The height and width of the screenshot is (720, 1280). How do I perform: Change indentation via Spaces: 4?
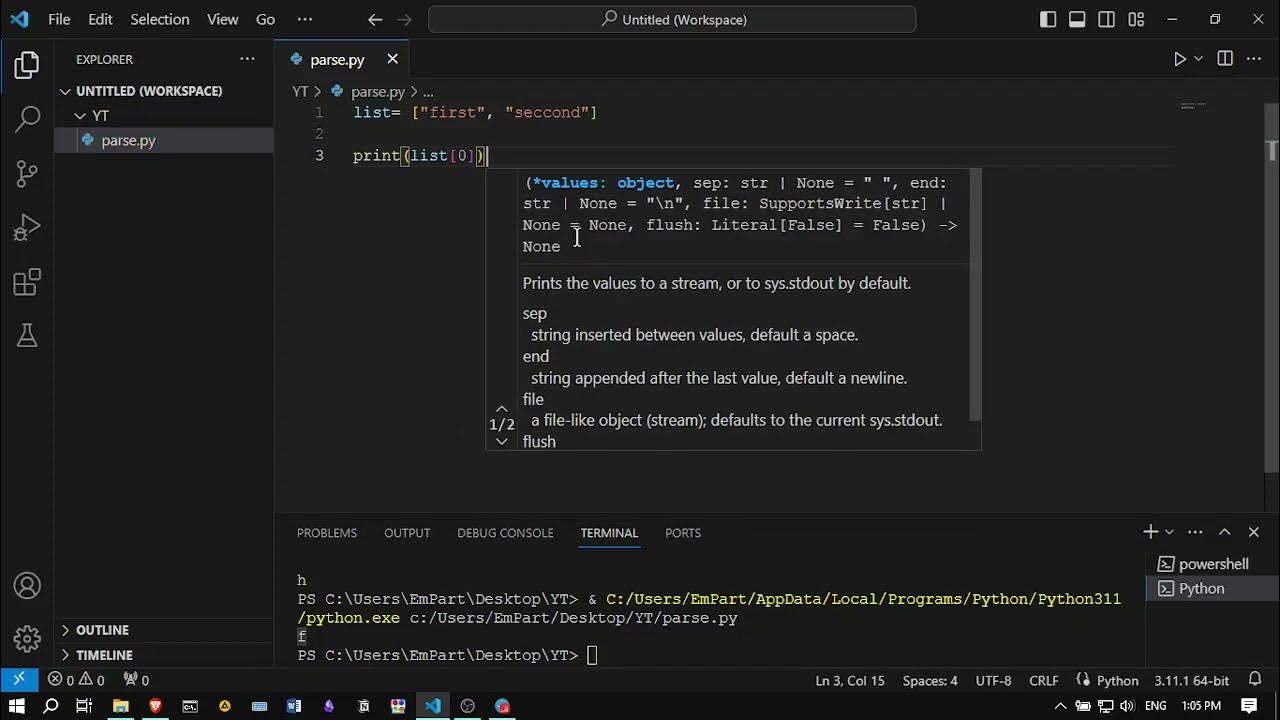(x=930, y=680)
